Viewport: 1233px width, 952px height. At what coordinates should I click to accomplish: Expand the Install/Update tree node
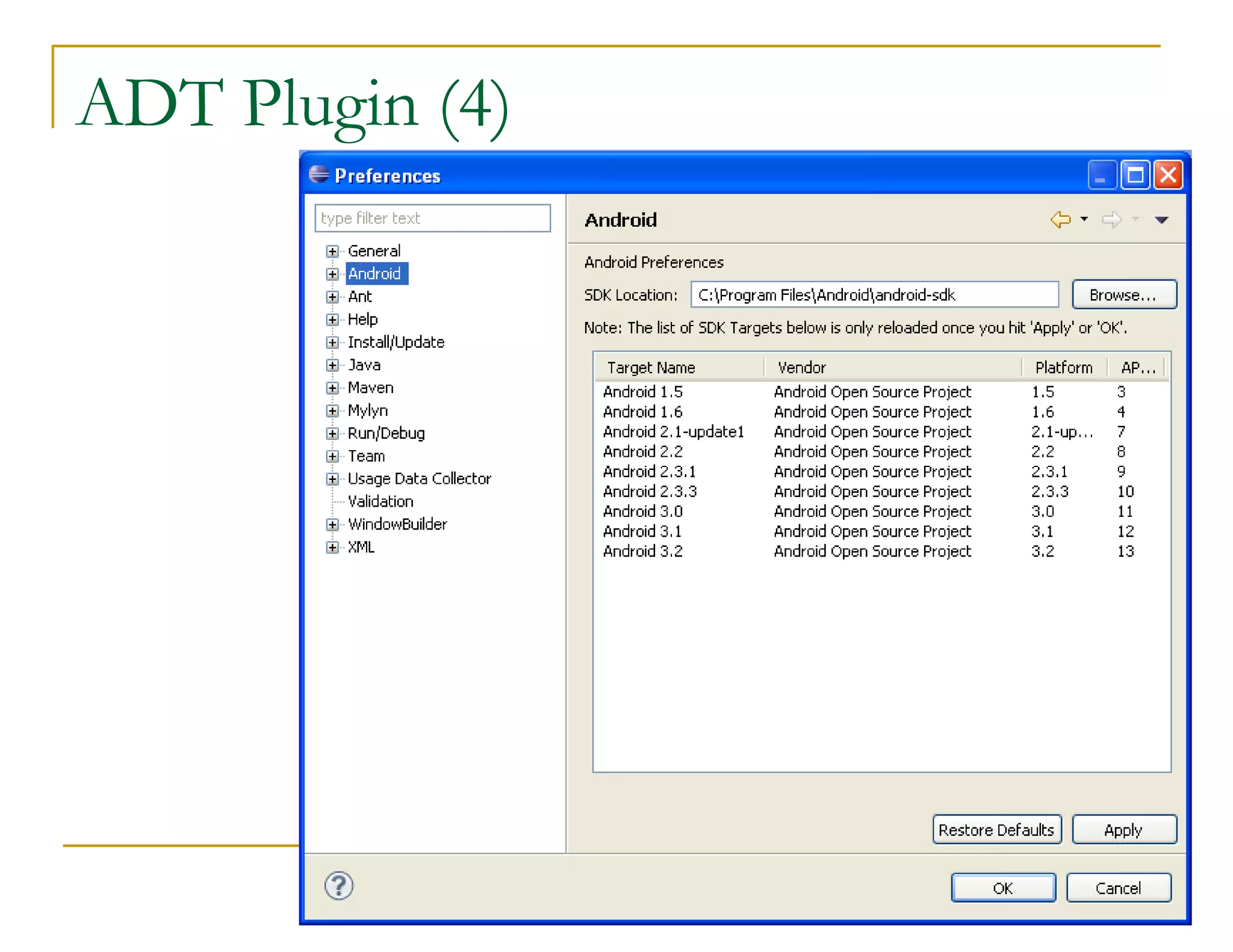tap(332, 342)
